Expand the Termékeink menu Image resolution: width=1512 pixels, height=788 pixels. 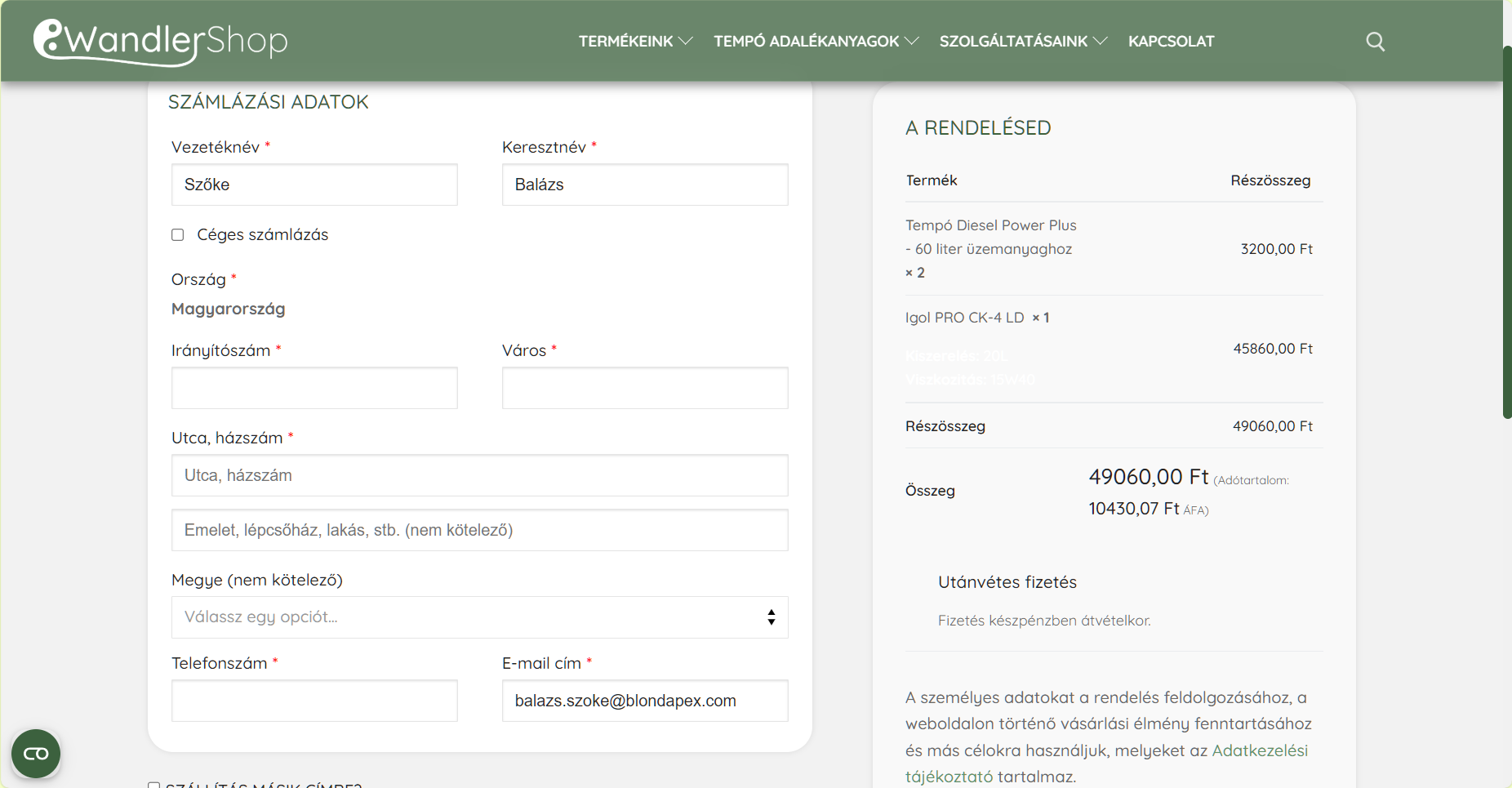coord(635,42)
